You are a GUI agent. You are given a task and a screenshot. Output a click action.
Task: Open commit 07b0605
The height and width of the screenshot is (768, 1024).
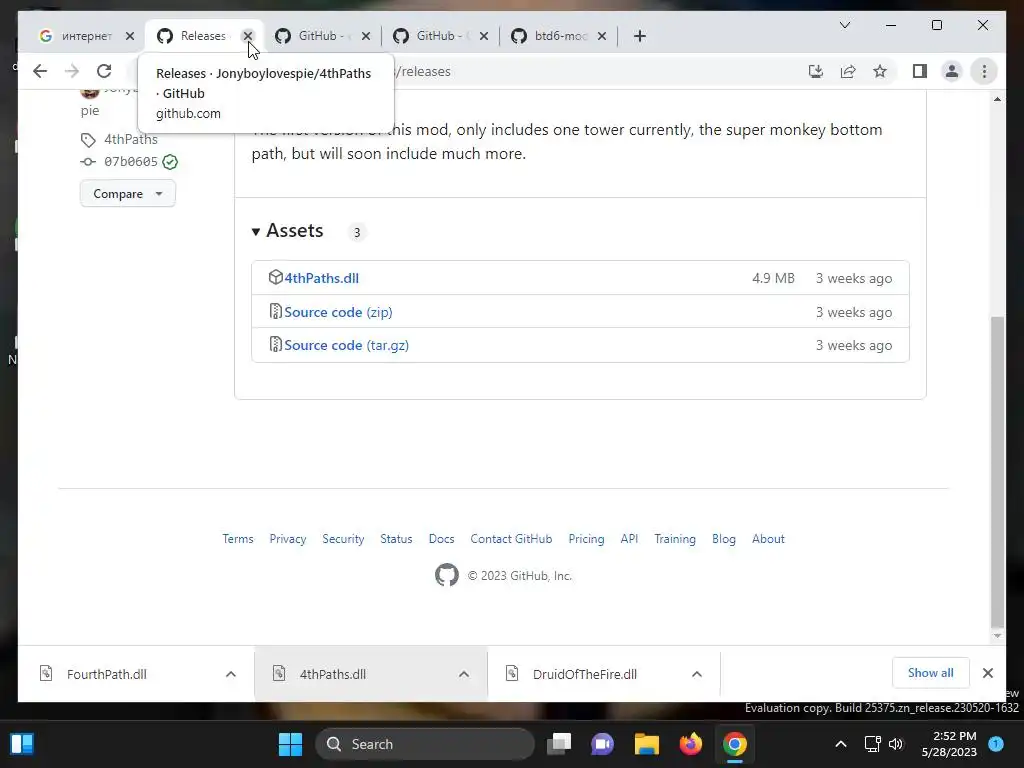[x=131, y=161]
